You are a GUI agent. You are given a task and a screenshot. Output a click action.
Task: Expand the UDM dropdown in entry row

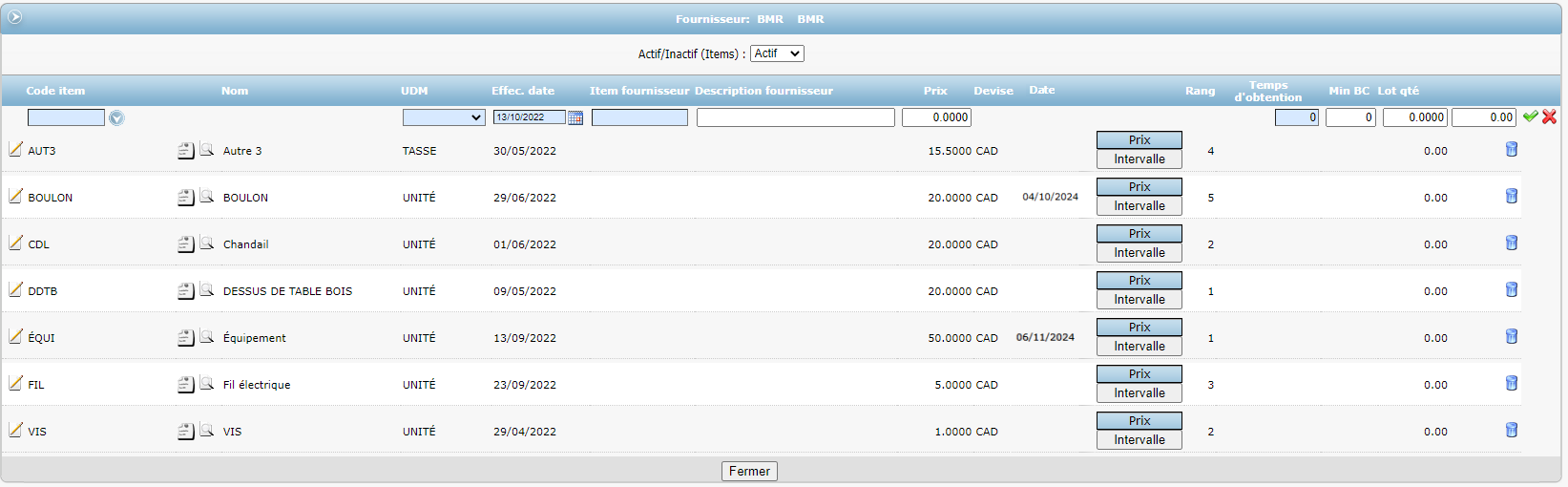(x=444, y=117)
